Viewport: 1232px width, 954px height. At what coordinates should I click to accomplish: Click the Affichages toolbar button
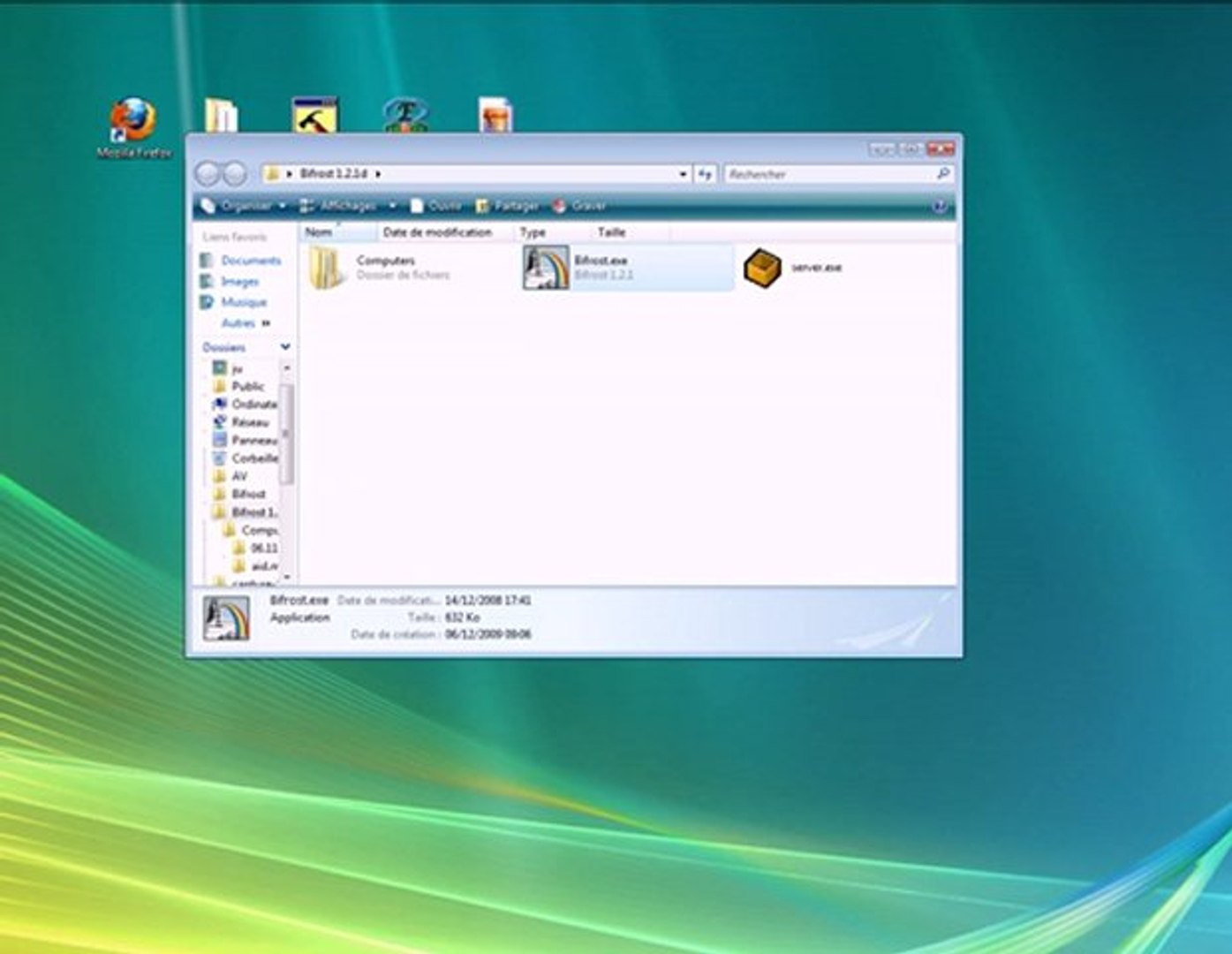point(339,206)
